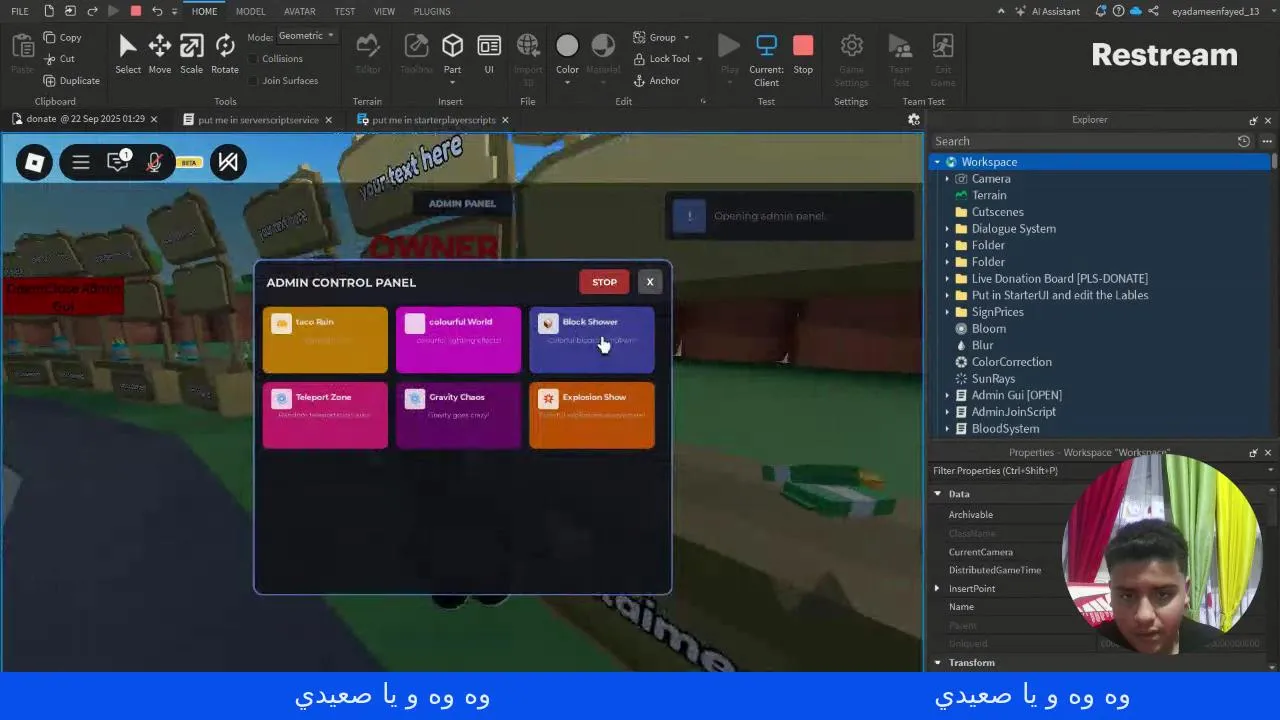Click the Copy clipboard icon
This screenshot has height=720, width=1280.
(x=50, y=37)
